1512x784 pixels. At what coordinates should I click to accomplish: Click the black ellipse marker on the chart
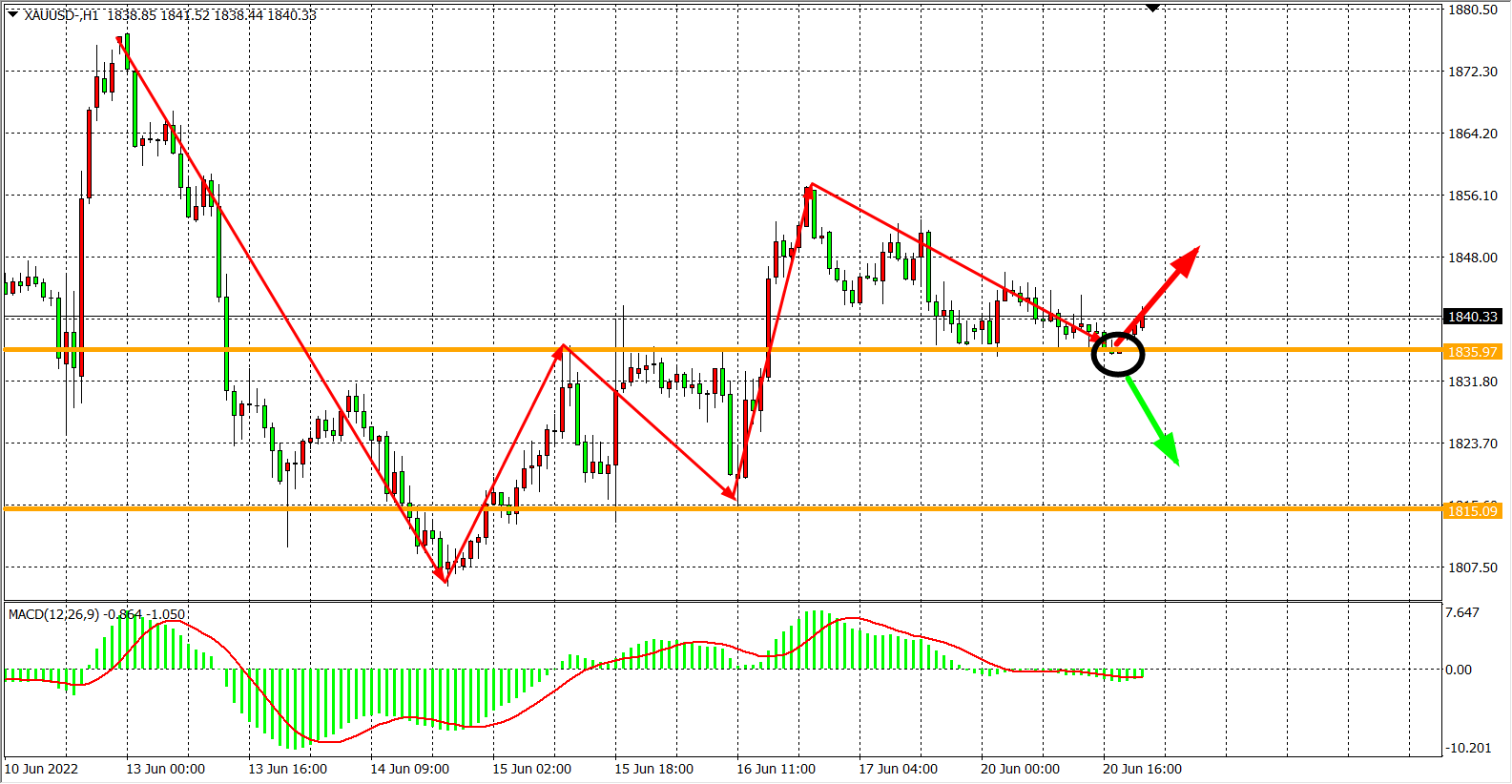point(1117,354)
